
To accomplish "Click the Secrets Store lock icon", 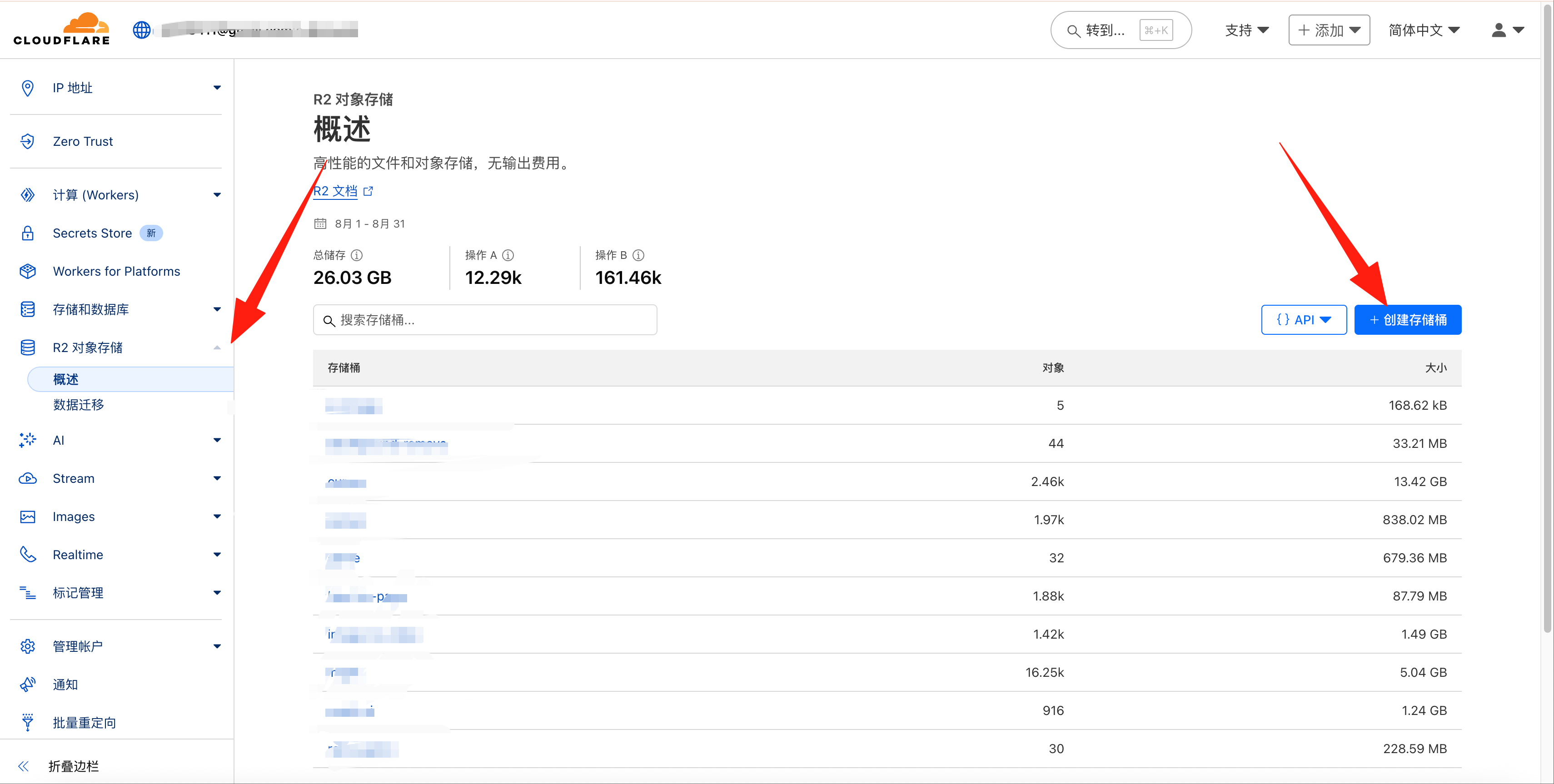I will click(27, 233).
